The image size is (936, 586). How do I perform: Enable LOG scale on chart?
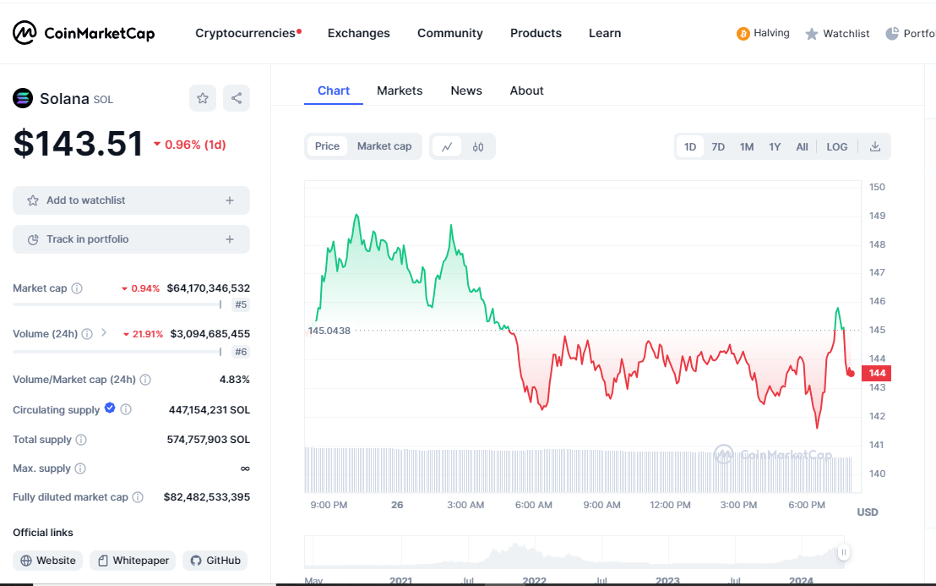click(x=837, y=147)
